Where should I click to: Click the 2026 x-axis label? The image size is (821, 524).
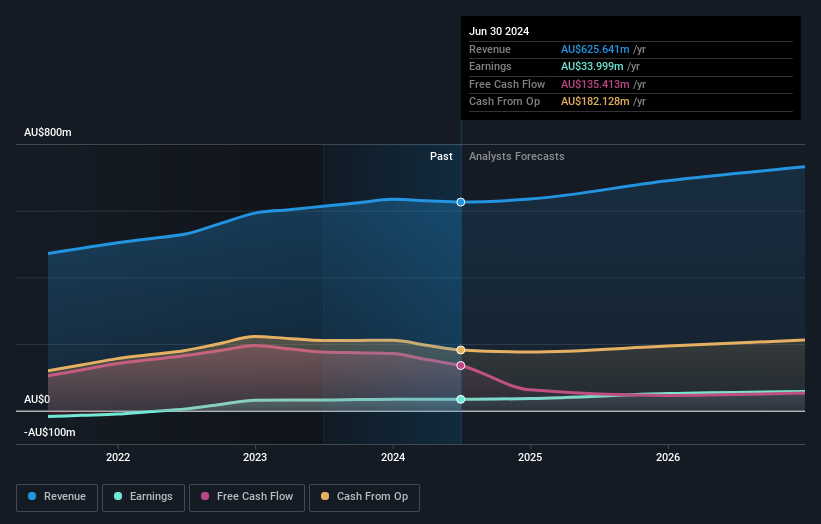[668, 457]
